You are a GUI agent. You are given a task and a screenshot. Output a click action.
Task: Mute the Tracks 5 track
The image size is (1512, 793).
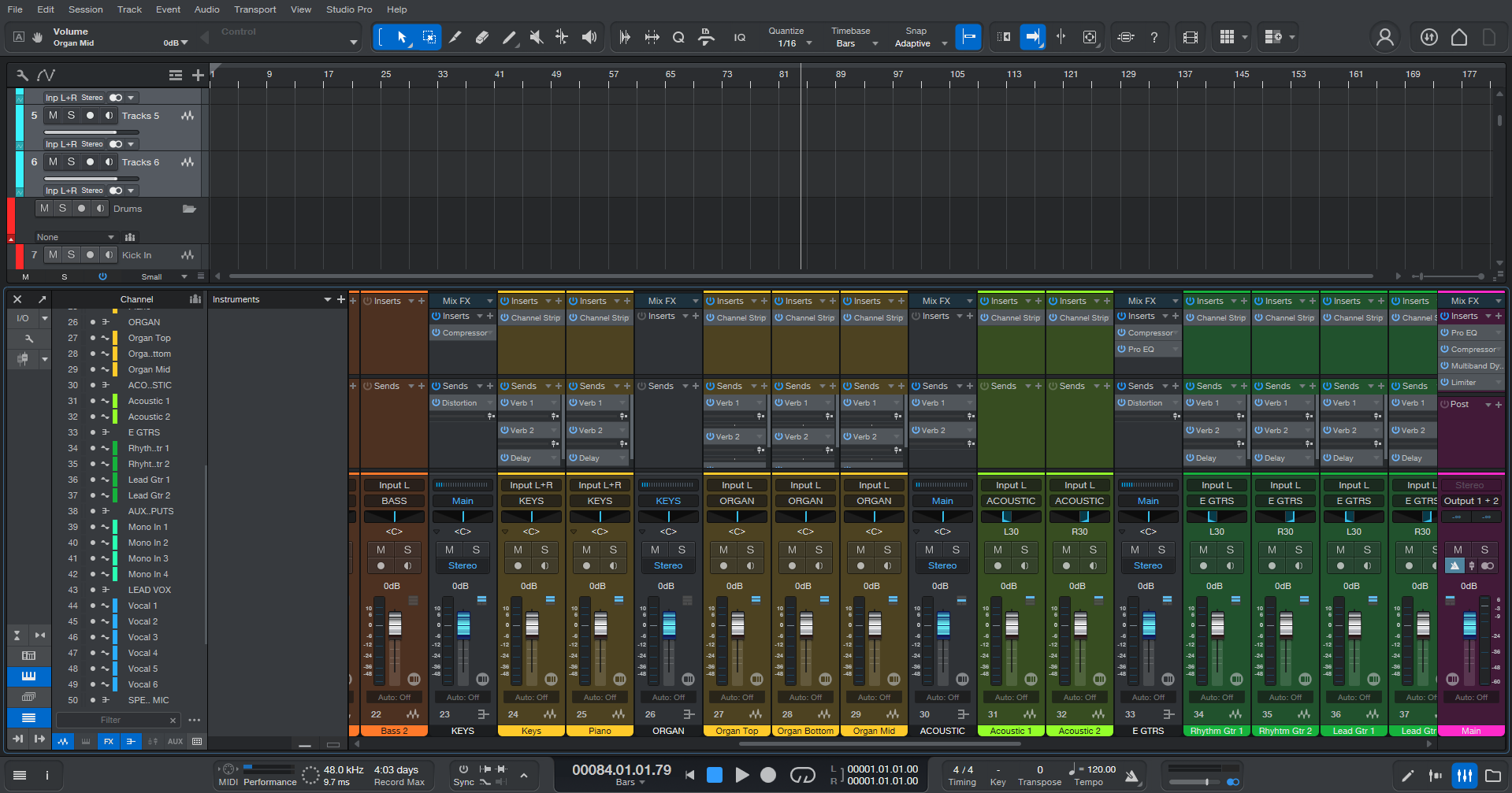[x=53, y=115]
